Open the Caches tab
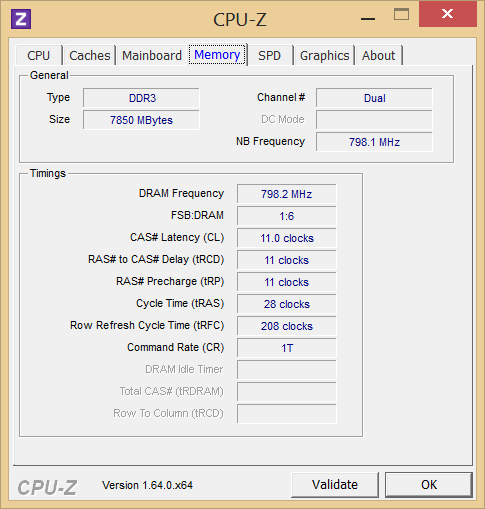The width and height of the screenshot is (485, 509). click(90, 55)
